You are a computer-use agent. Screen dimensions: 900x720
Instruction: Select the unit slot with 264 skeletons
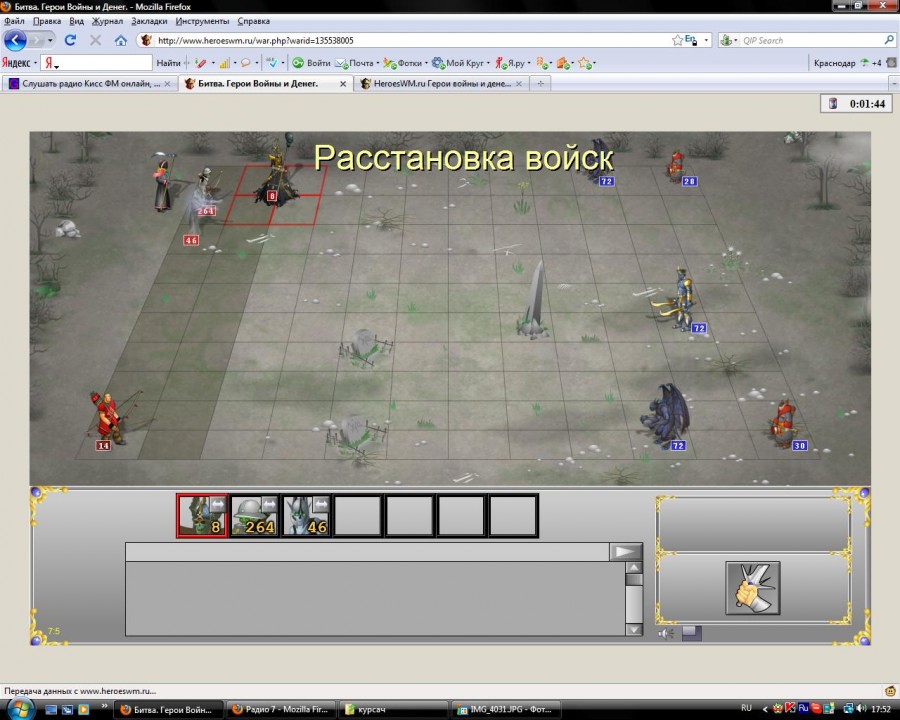click(x=254, y=516)
